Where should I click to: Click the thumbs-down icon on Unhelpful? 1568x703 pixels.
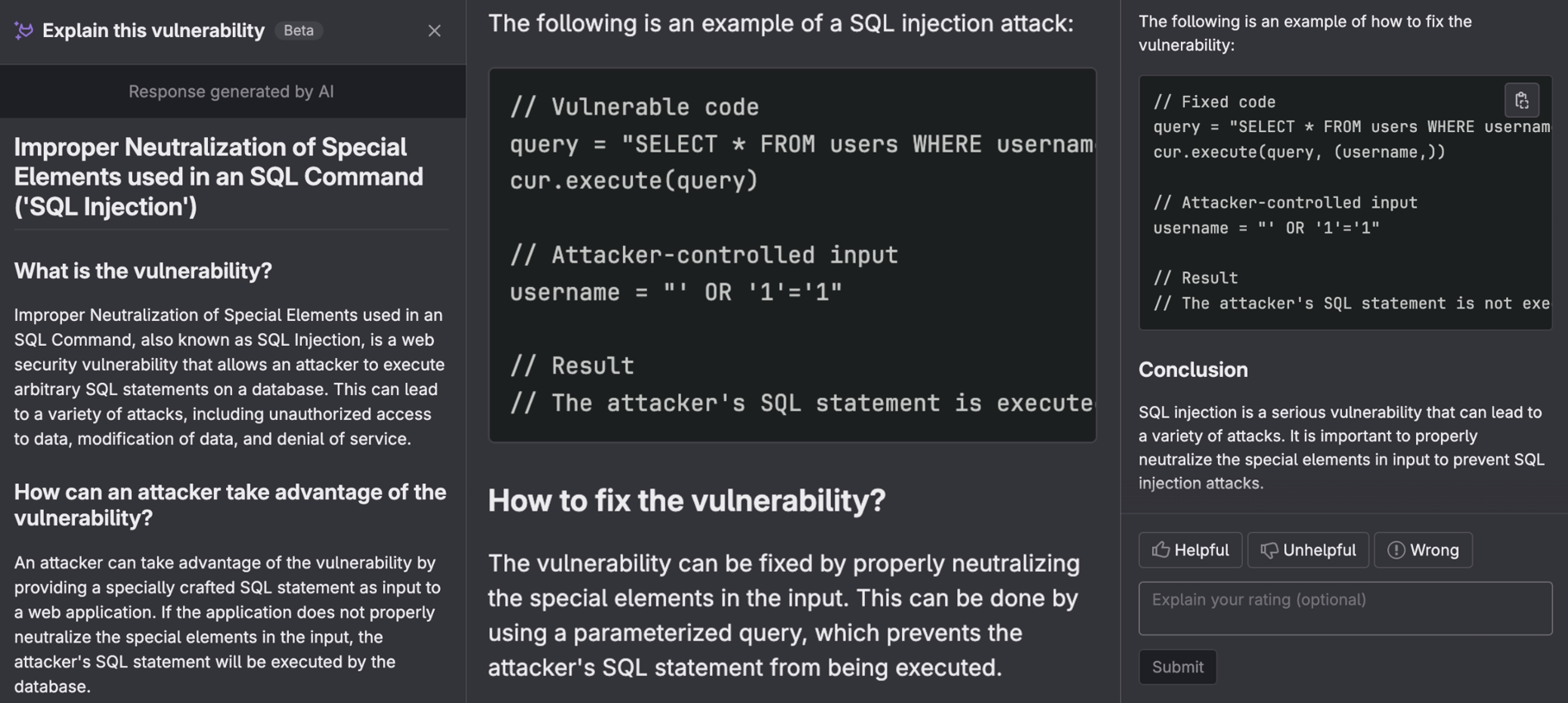click(x=1268, y=550)
